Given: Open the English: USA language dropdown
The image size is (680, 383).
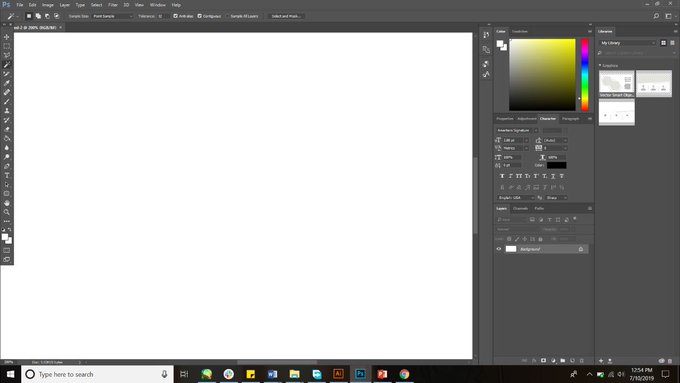Looking at the screenshot, I should point(516,198).
